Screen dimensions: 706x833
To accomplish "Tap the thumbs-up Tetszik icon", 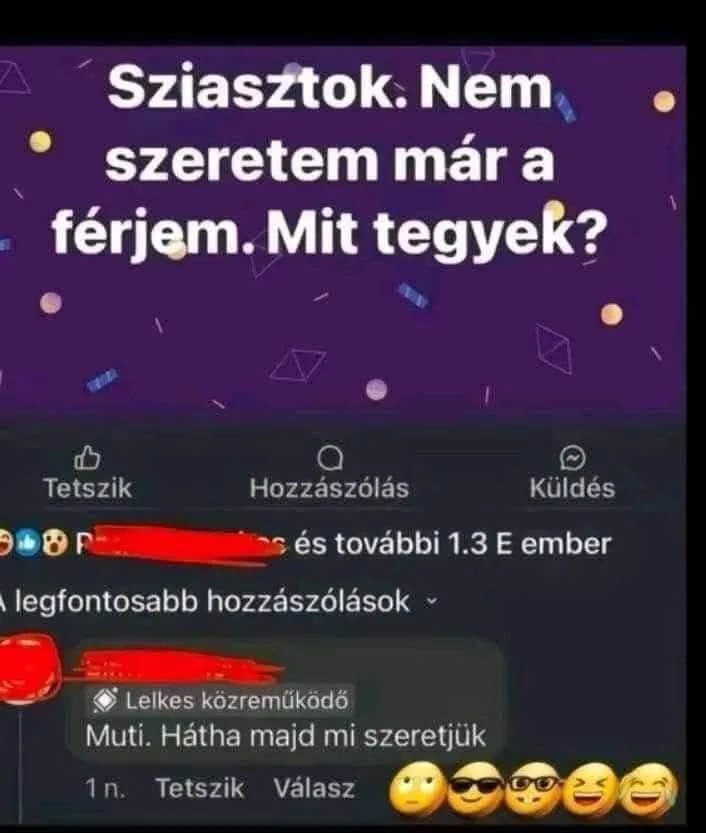I will [88, 458].
